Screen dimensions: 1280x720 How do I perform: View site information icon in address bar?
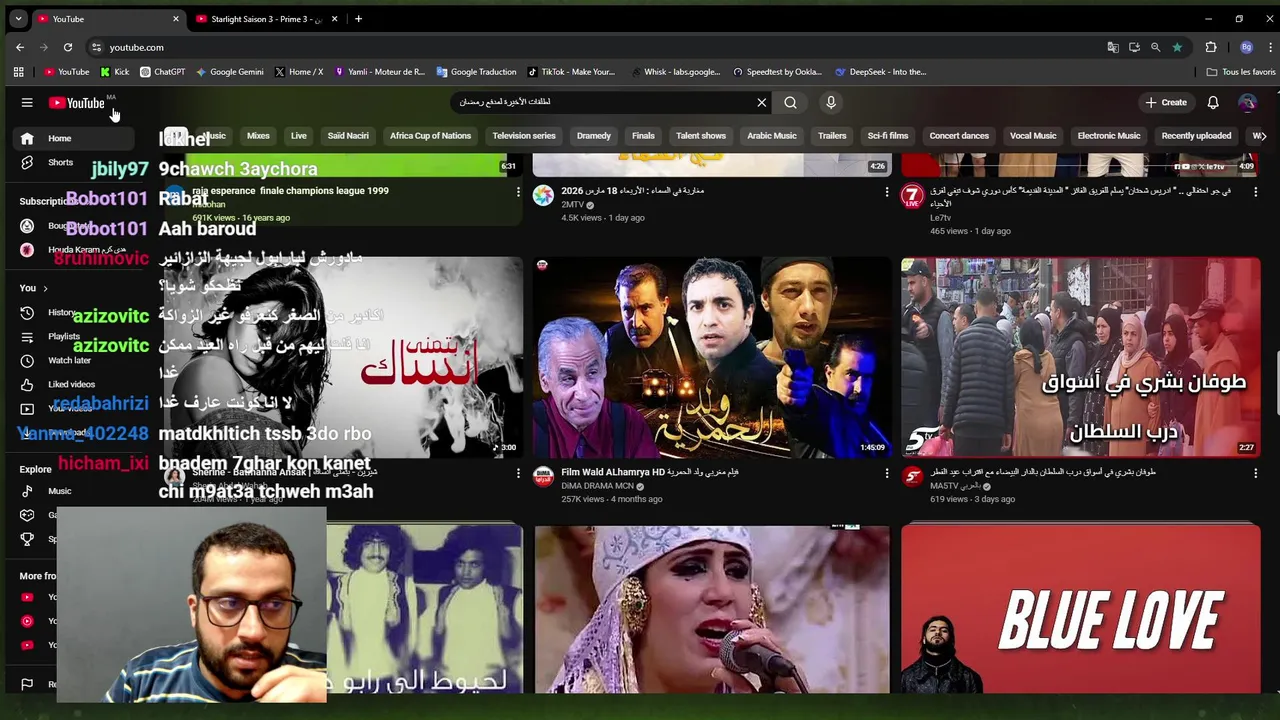coord(96,47)
